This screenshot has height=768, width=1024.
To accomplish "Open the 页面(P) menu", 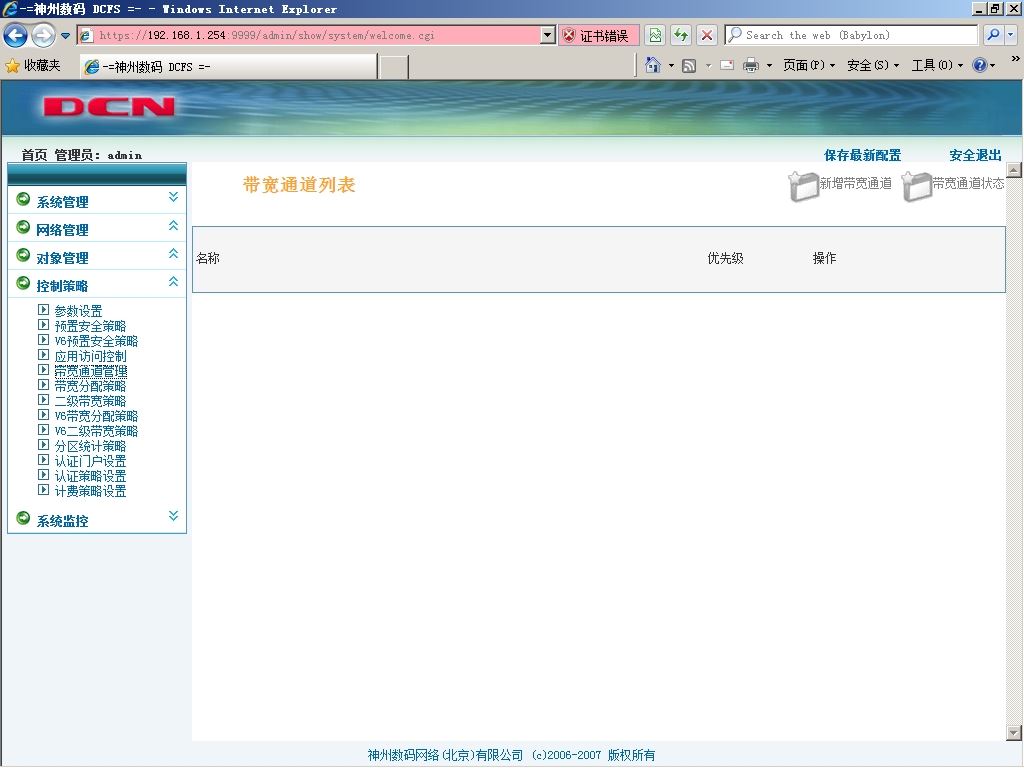I will pyautogui.click(x=808, y=65).
